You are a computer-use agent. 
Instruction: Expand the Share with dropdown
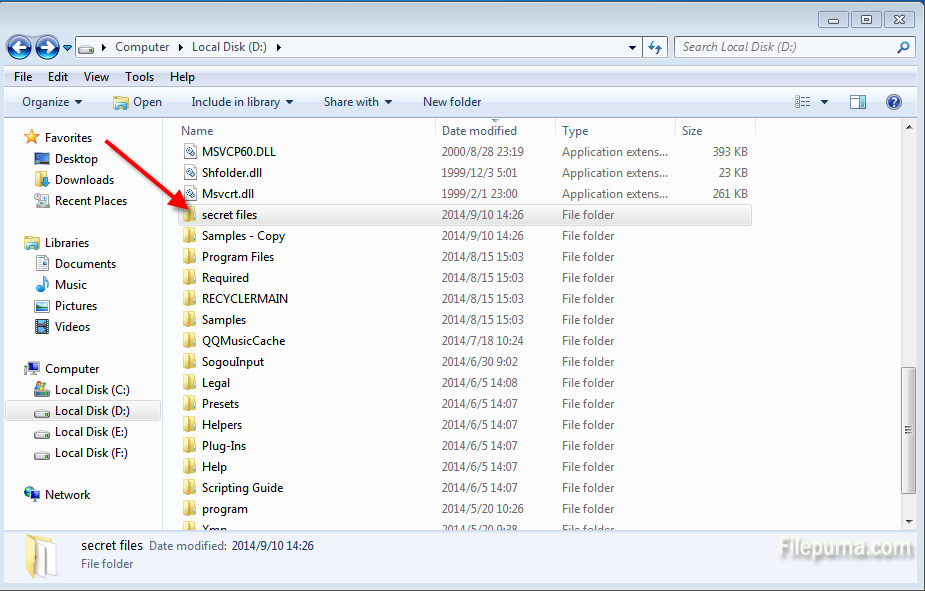[x=357, y=102]
